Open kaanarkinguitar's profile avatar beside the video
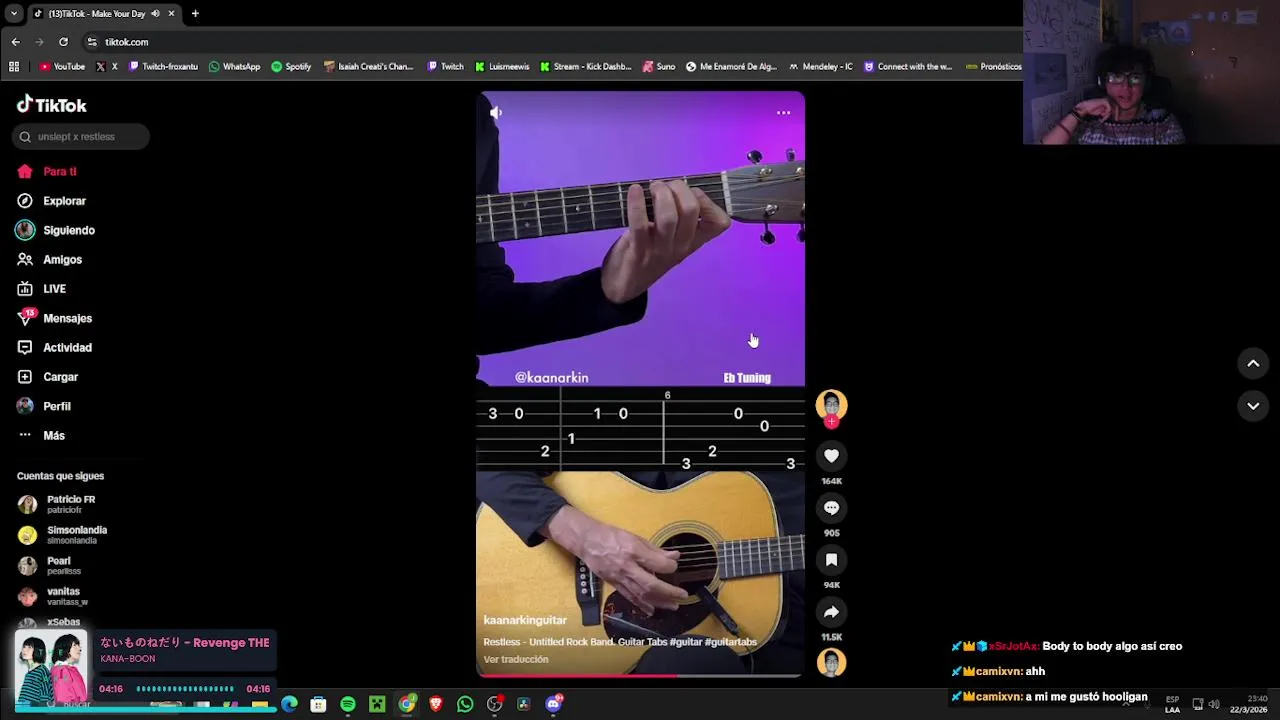Viewport: 1280px width, 720px height. [831, 405]
